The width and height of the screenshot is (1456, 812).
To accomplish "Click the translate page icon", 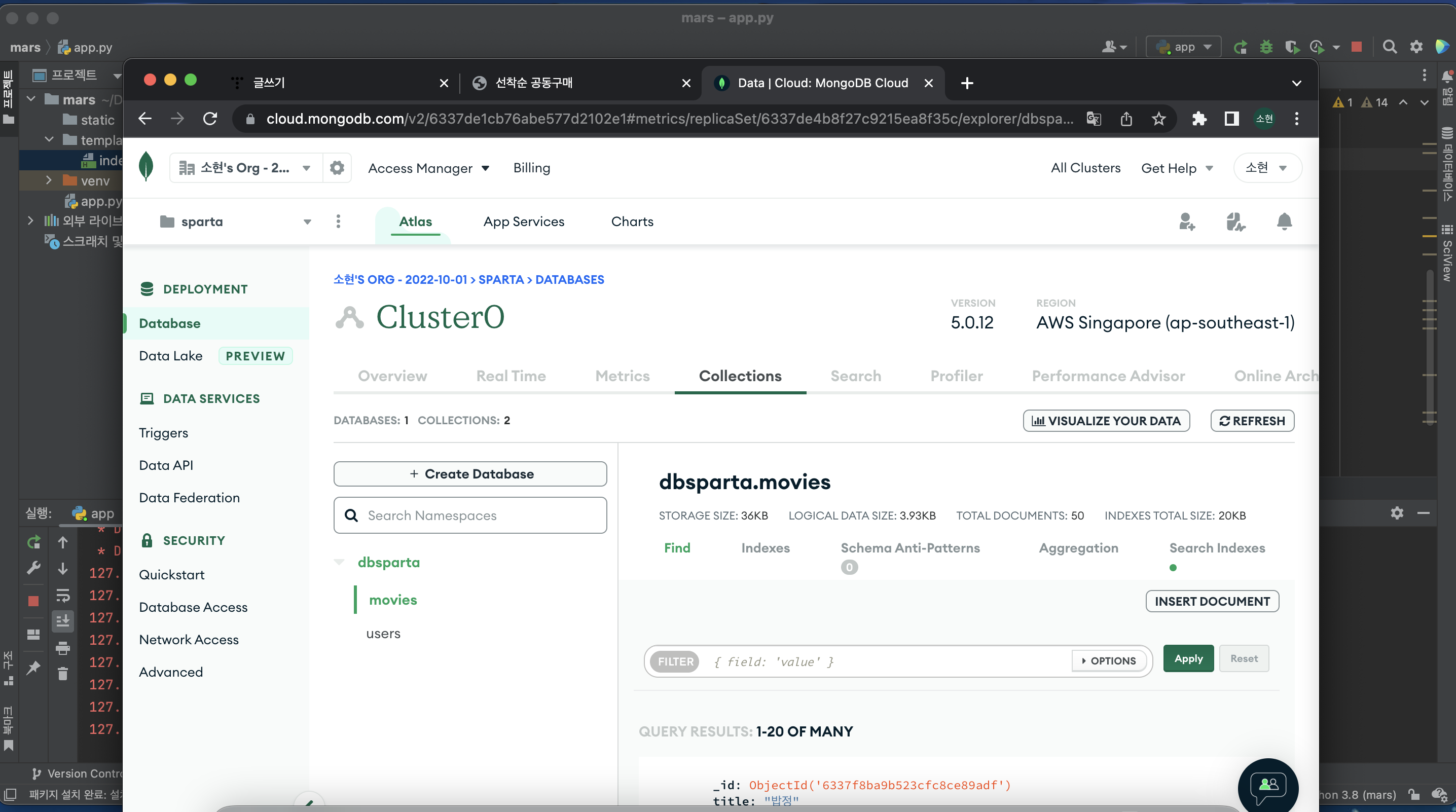I will (1094, 119).
